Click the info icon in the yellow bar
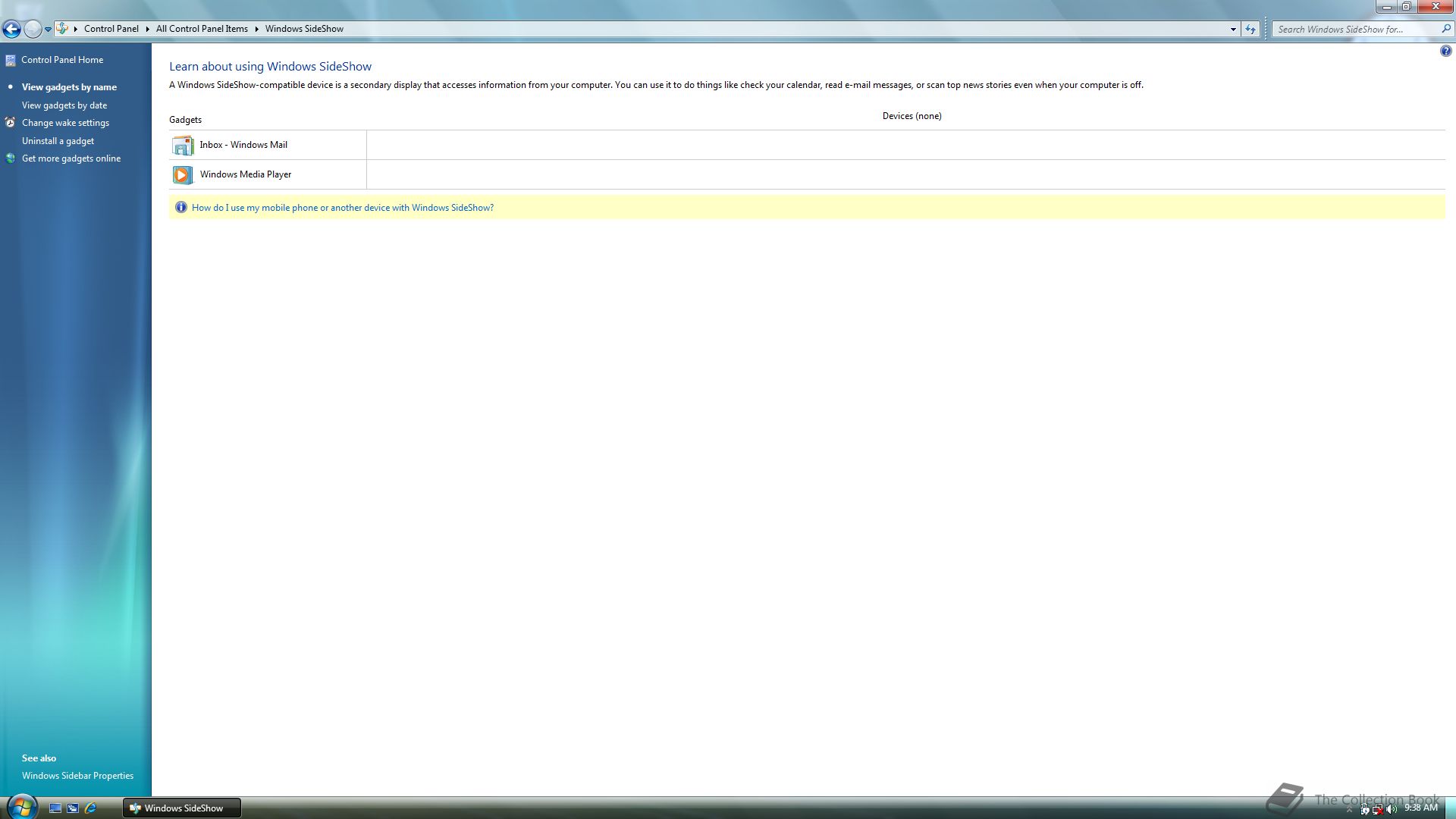The width and height of the screenshot is (1456, 819). (x=180, y=208)
